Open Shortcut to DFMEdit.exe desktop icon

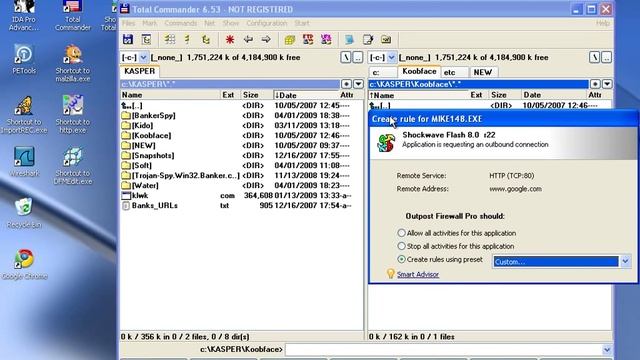73,166
